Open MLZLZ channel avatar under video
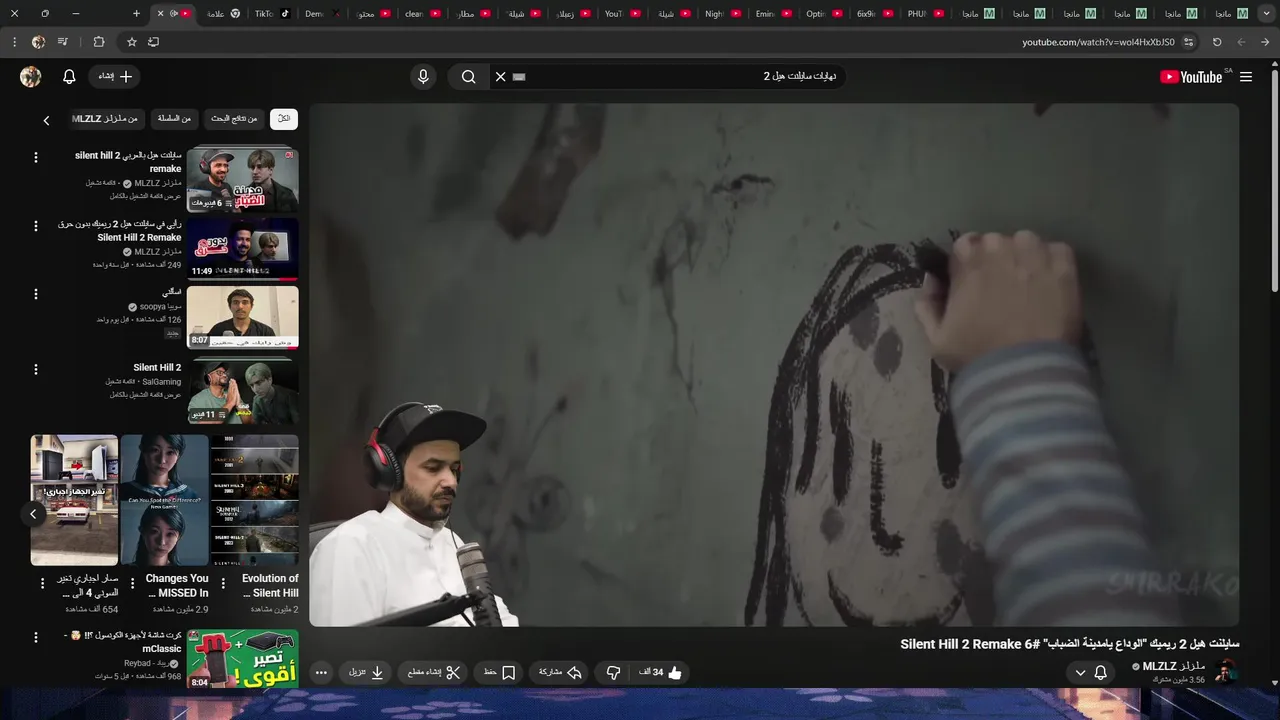Viewport: 1280px width, 720px height. click(1225, 672)
